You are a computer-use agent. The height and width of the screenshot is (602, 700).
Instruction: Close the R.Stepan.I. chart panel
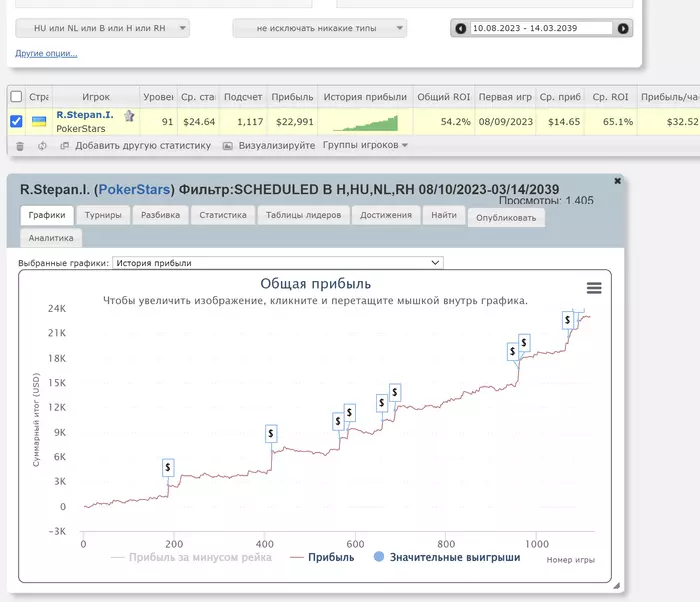pyautogui.click(x=617, y=181)
